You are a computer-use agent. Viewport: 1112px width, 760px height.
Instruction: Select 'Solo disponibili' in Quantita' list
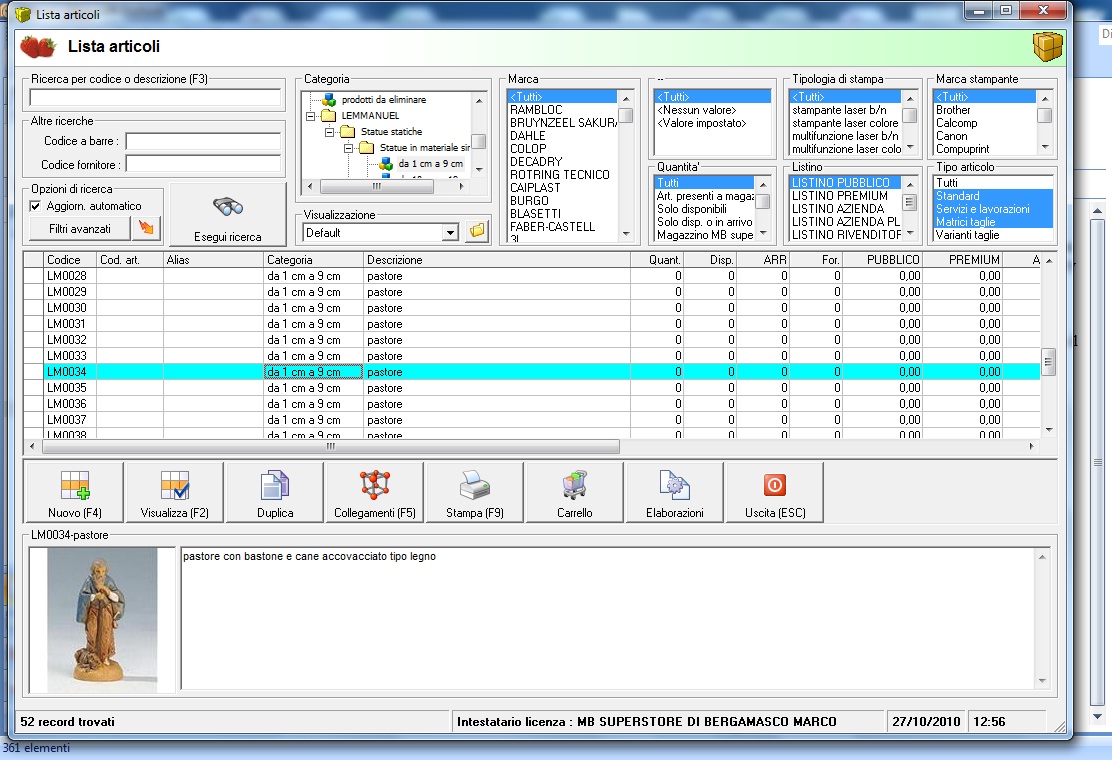tap(704, 209)
